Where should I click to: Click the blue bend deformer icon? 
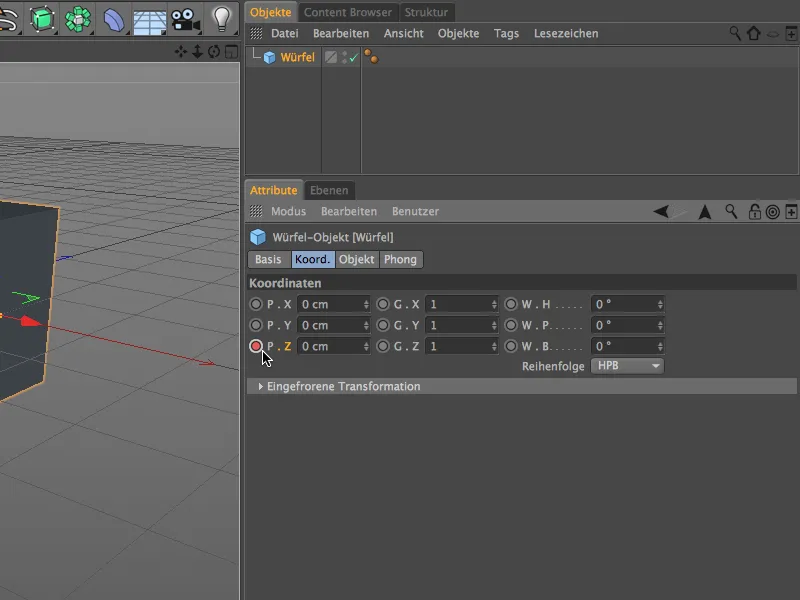click(113, 20)
